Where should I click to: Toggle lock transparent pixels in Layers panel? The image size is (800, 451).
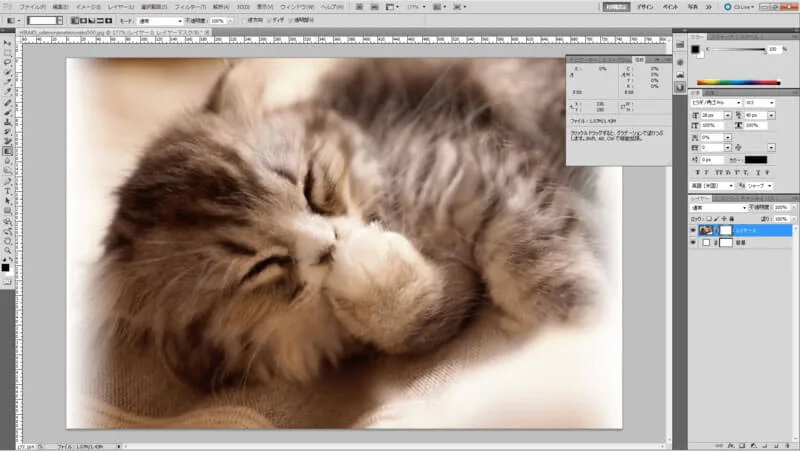pyautogui.click(x=709, y=219)
